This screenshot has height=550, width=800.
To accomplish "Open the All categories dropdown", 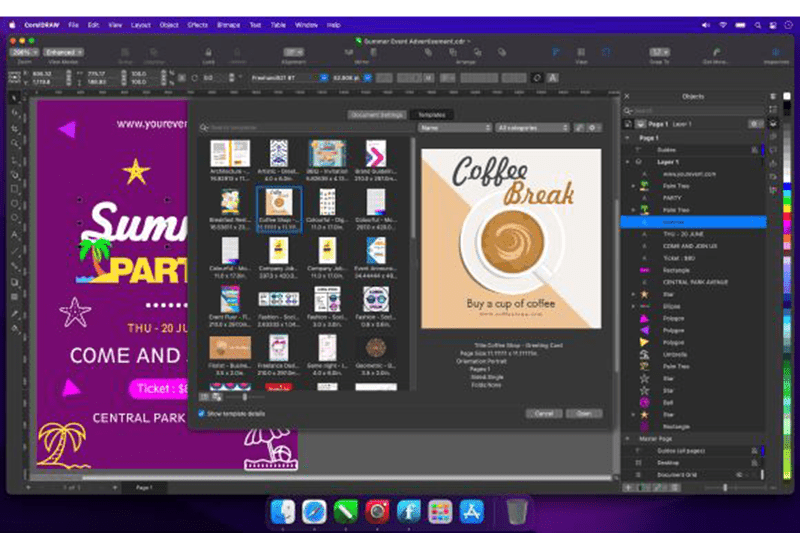I will [532, 128].
